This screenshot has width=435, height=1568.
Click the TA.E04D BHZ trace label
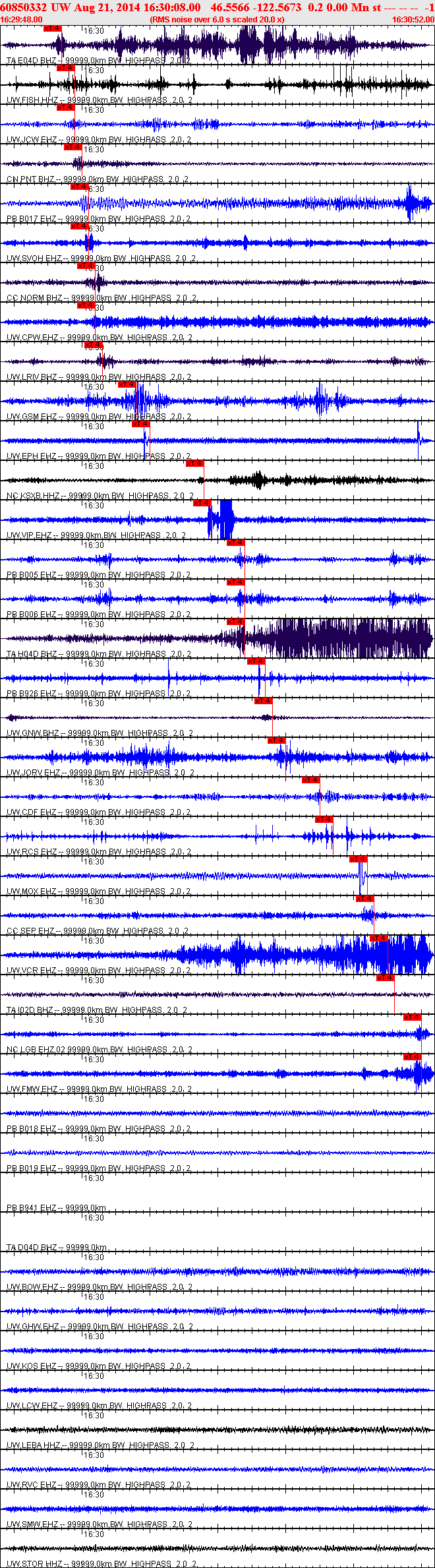[98, 61]
